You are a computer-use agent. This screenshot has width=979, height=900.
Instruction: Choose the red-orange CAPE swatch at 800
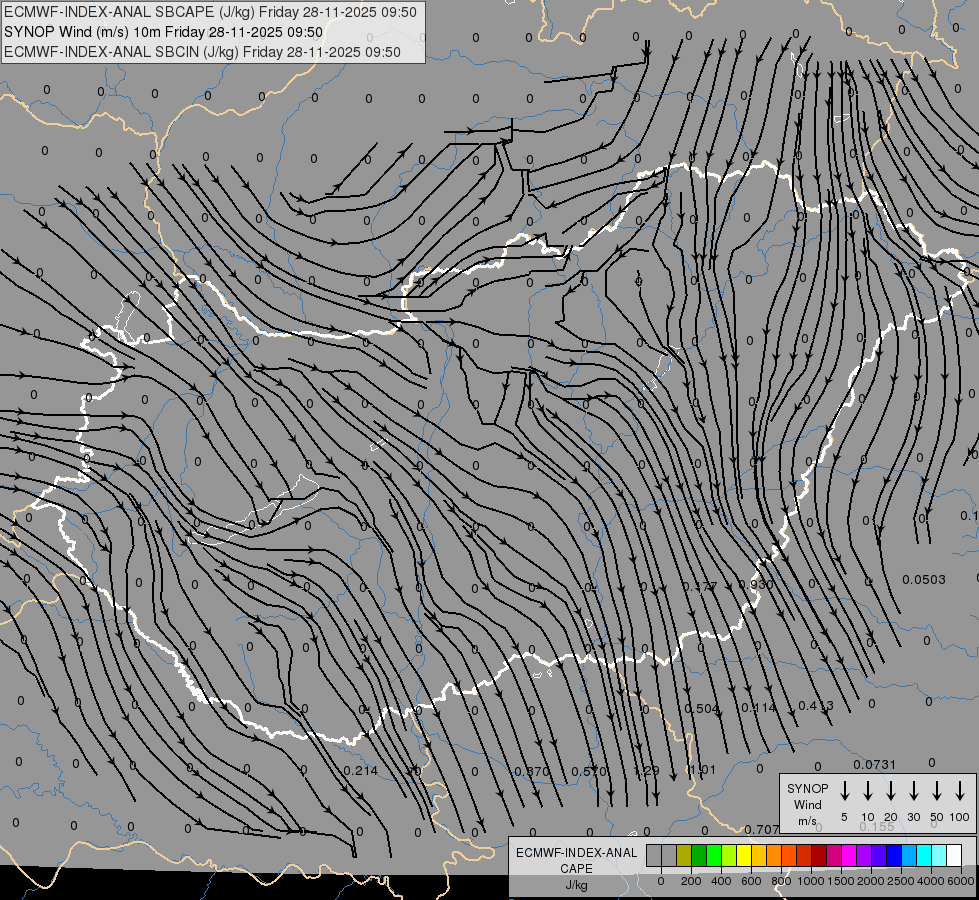789,856
